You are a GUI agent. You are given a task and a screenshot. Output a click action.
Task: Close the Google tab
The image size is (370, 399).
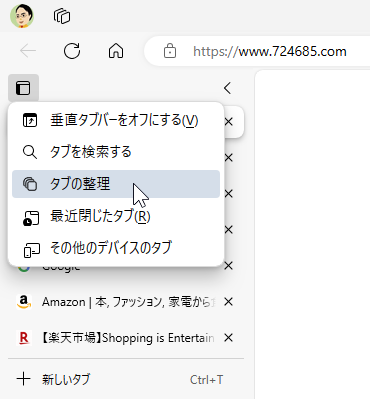[228, 266]
